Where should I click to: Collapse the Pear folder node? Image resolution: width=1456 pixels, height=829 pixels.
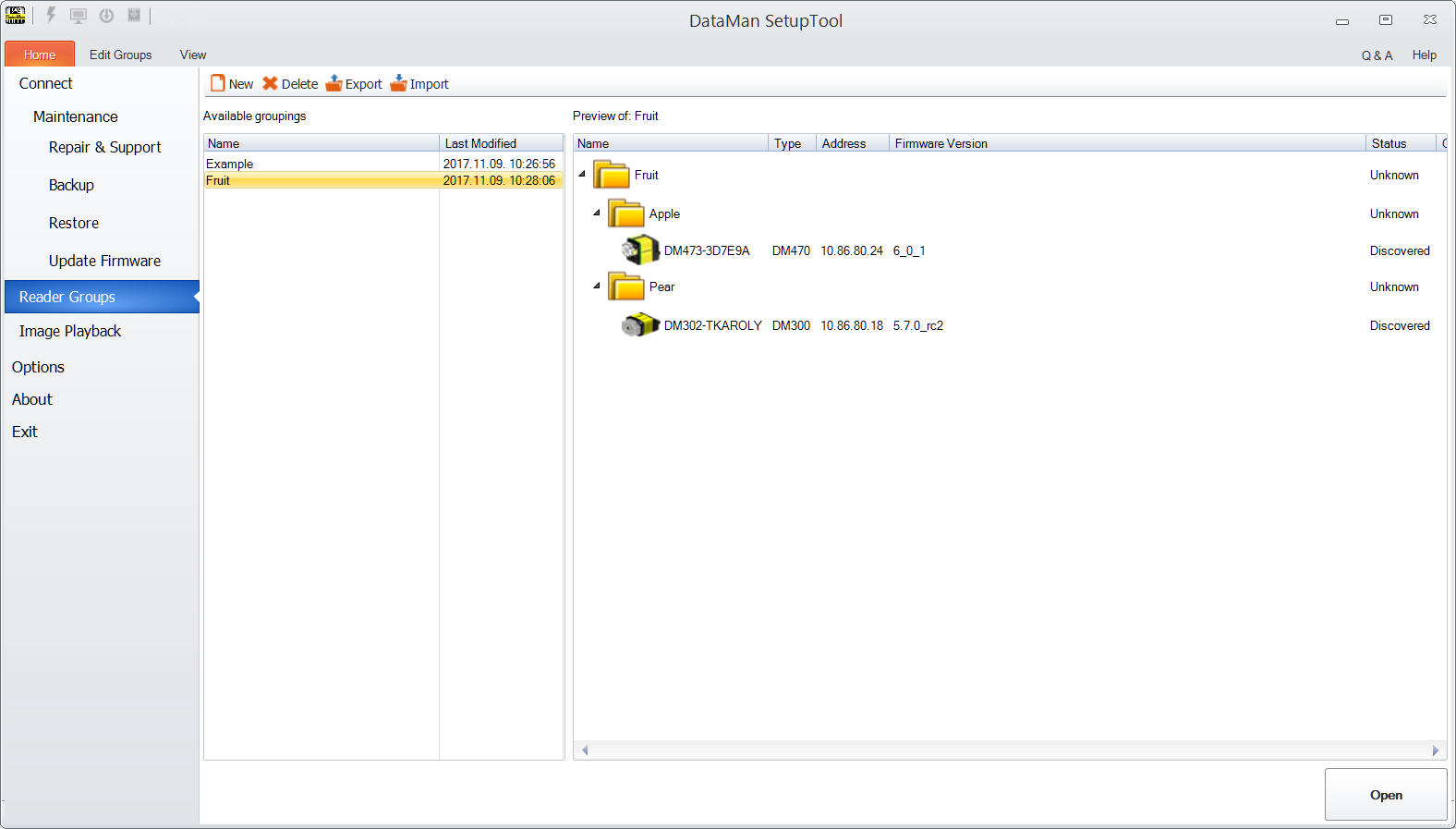pyautogui.click(x=597, y=286)
